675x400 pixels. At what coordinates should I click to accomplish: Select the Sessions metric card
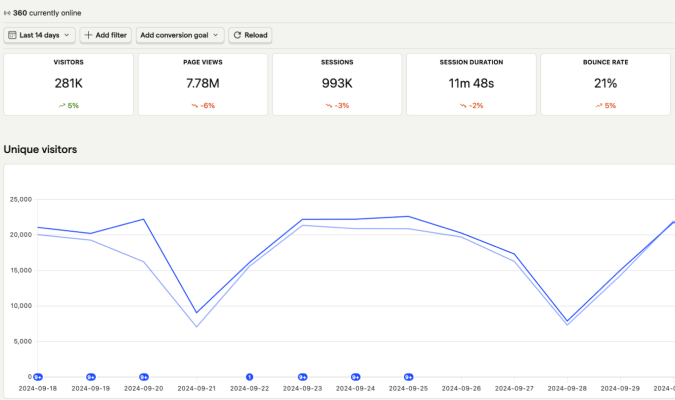pos(337,85)
